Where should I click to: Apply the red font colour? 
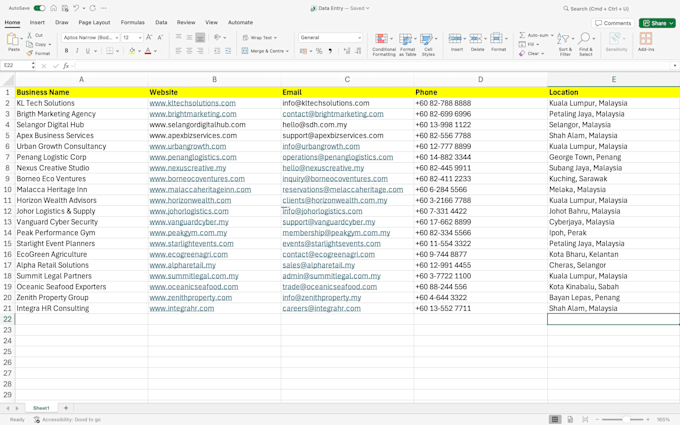(x=148, y=51)
